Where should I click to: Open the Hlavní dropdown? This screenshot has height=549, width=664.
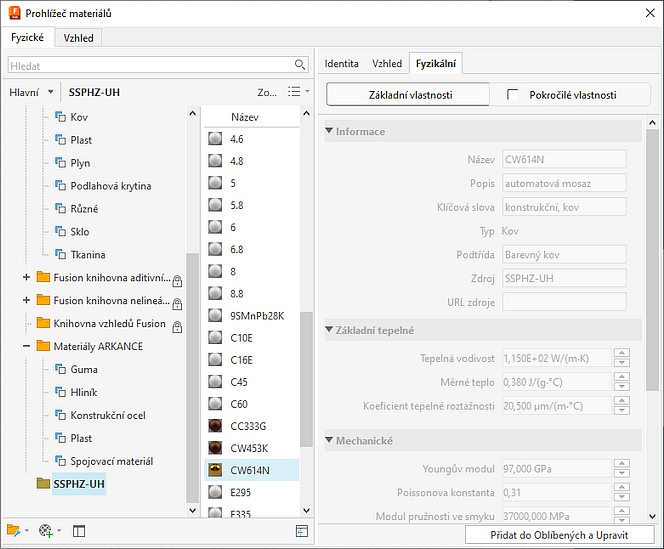[x=29, y=92]
